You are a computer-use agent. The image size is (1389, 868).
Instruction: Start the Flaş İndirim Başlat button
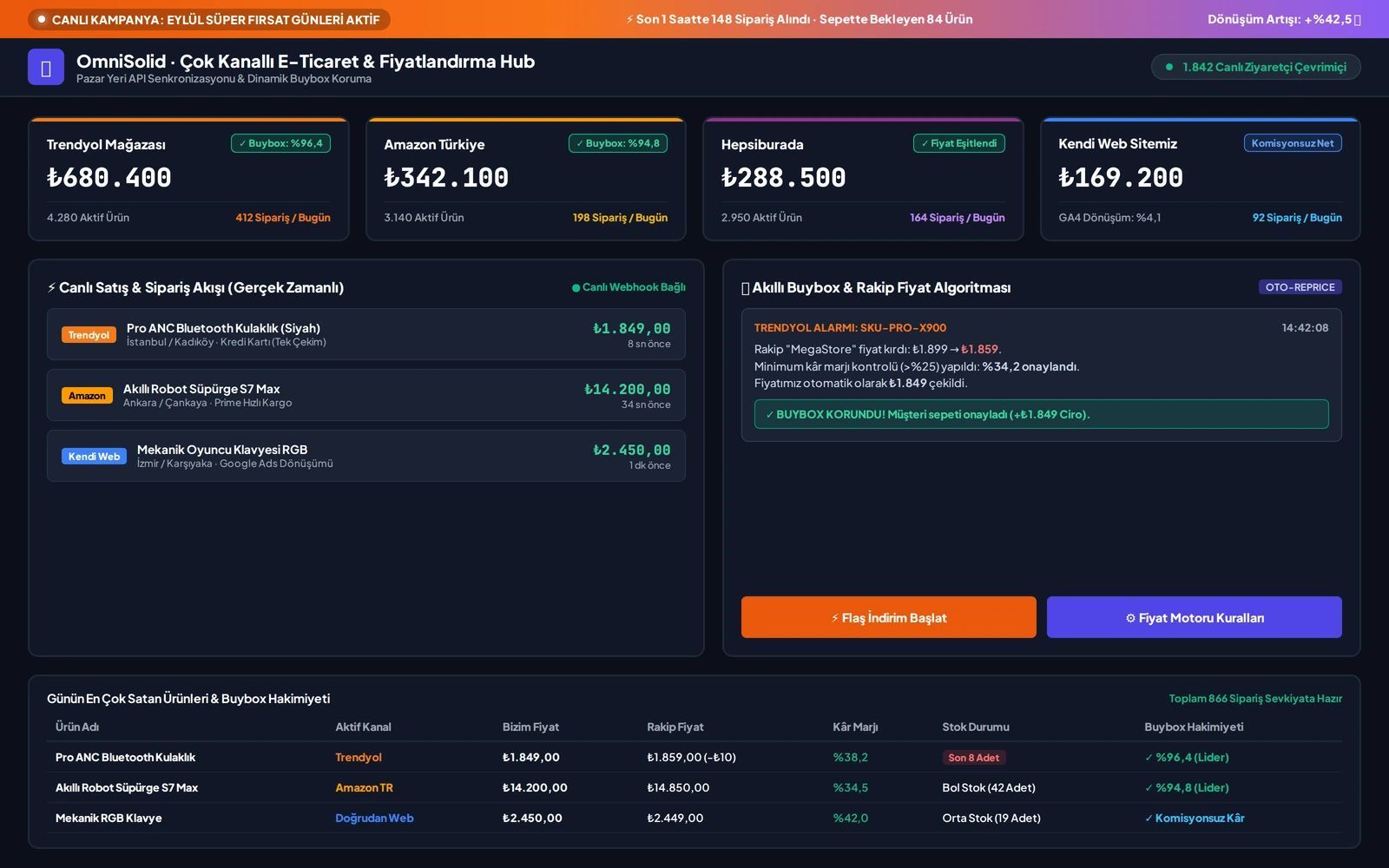coord(889,617)
